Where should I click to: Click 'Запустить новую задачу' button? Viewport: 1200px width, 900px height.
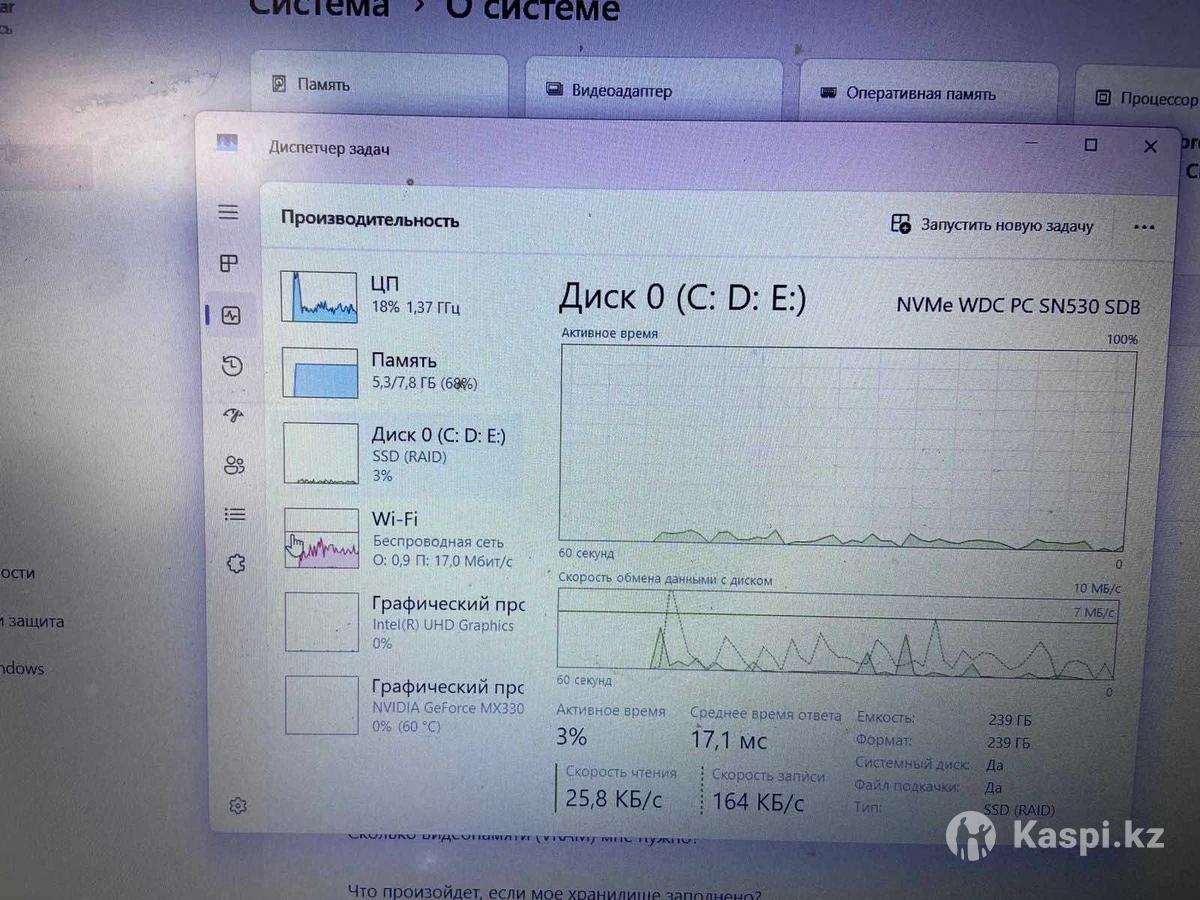992,225
